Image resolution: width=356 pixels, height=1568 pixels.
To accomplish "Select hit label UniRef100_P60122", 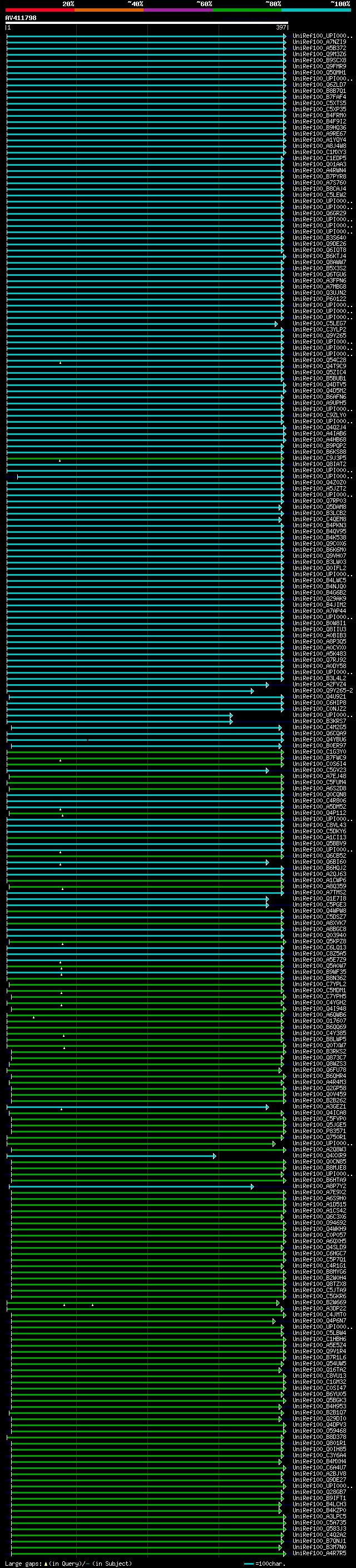I will pyautogui.click(x=319, y=299).
